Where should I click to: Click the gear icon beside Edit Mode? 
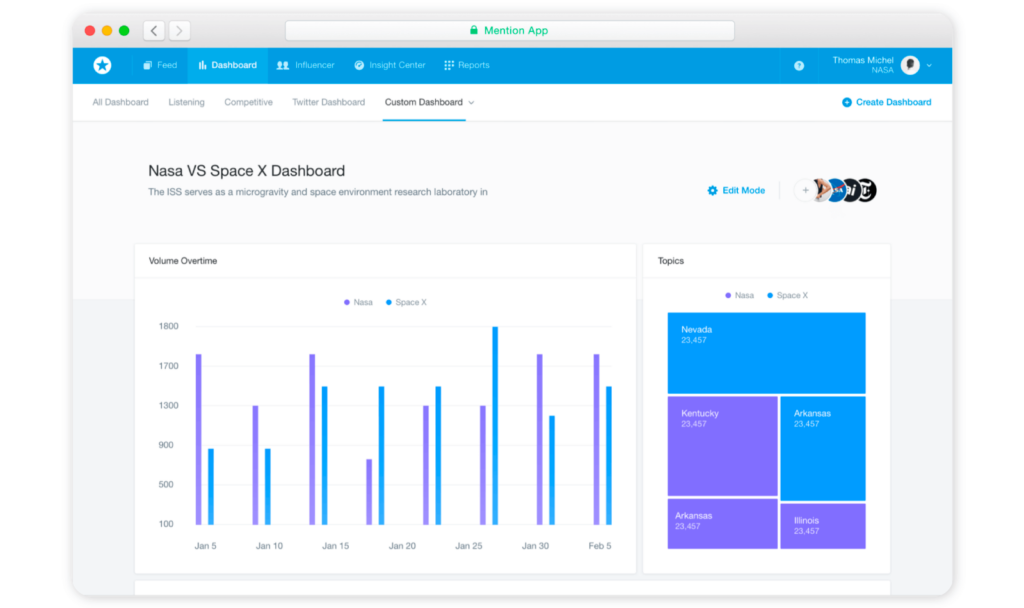712,190
